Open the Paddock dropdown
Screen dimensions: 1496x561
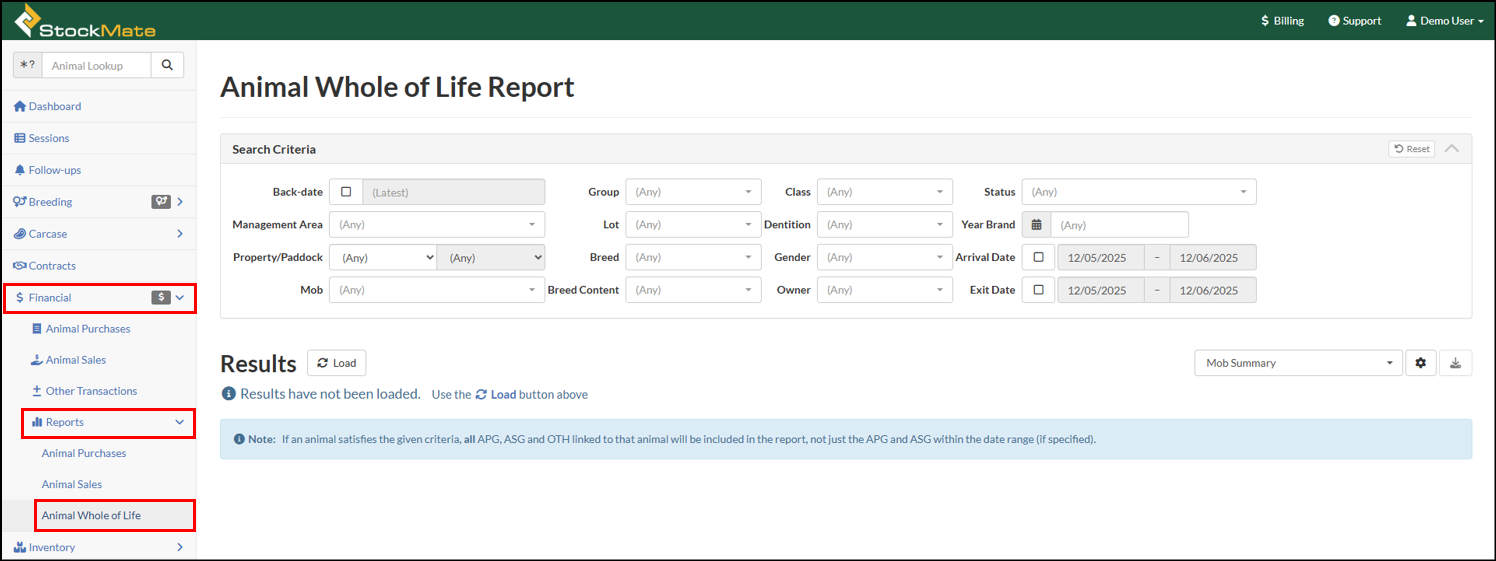[x=491, y=257]
